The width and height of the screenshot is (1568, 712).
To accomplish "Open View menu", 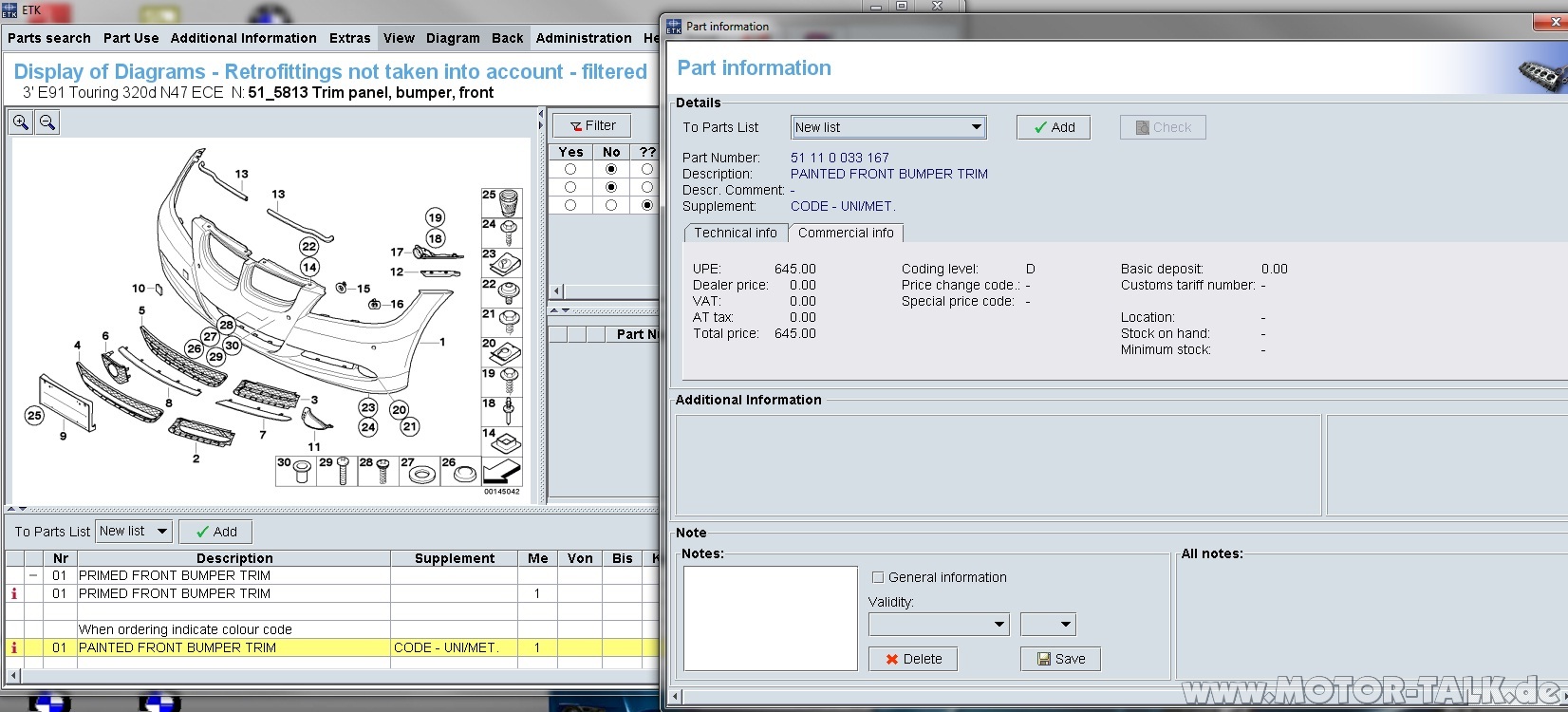I will pos(399,38).
